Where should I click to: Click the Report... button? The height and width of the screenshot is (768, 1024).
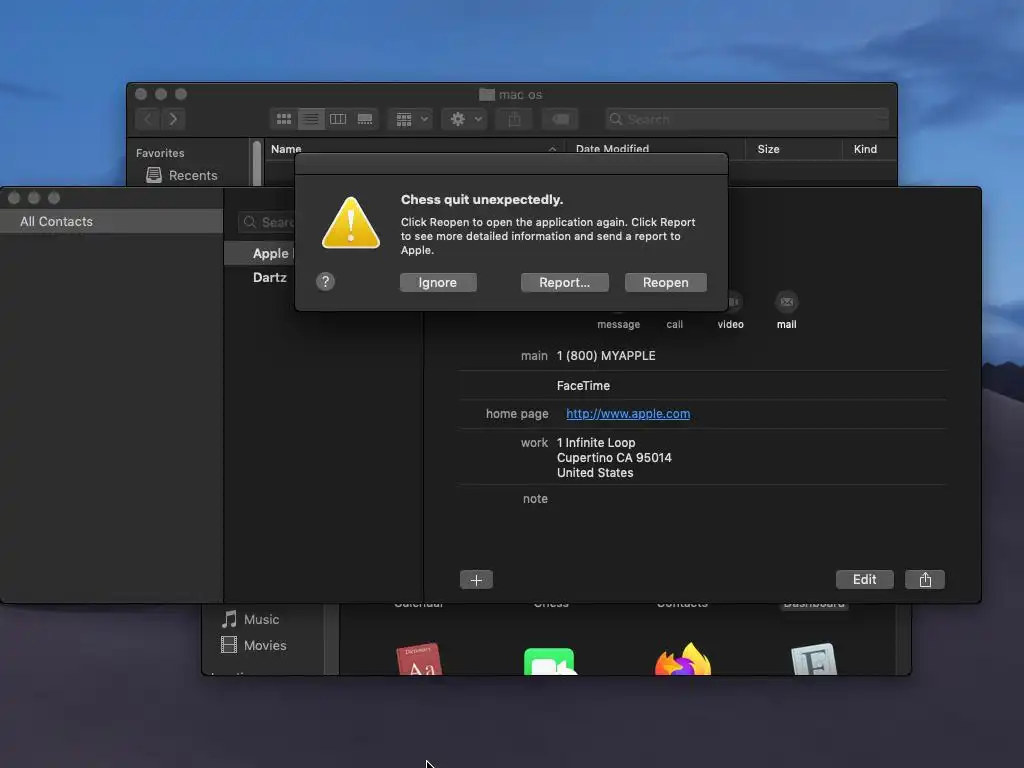(x=564, y=282)
